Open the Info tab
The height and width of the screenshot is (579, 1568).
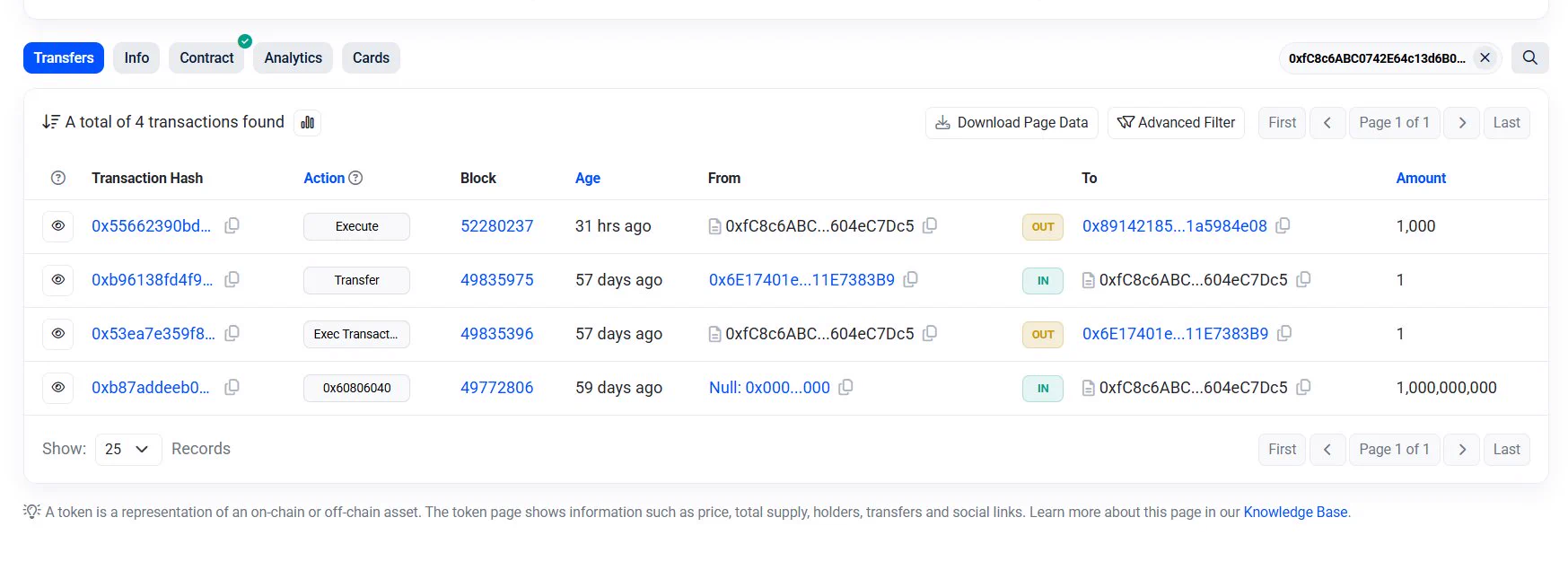[136, 57]
